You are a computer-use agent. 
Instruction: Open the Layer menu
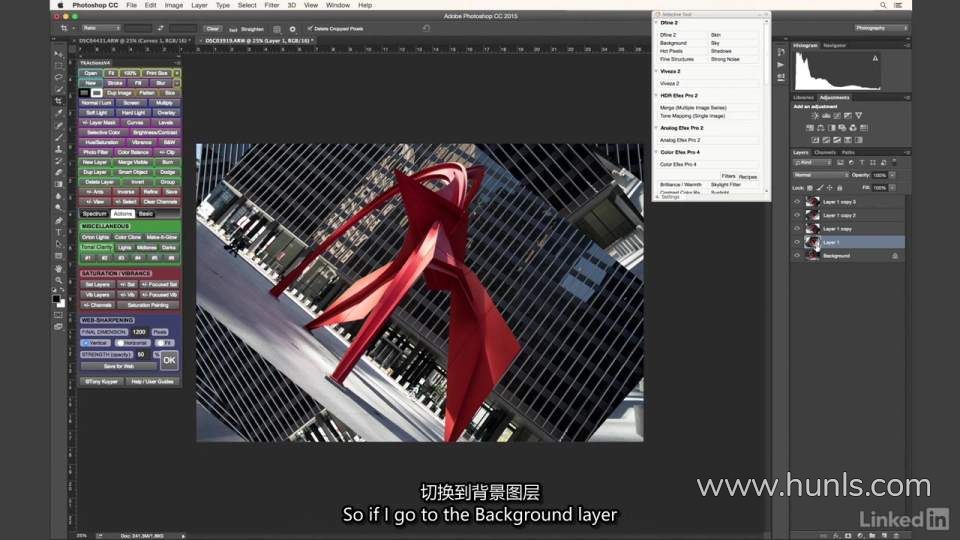coord(199,5)
